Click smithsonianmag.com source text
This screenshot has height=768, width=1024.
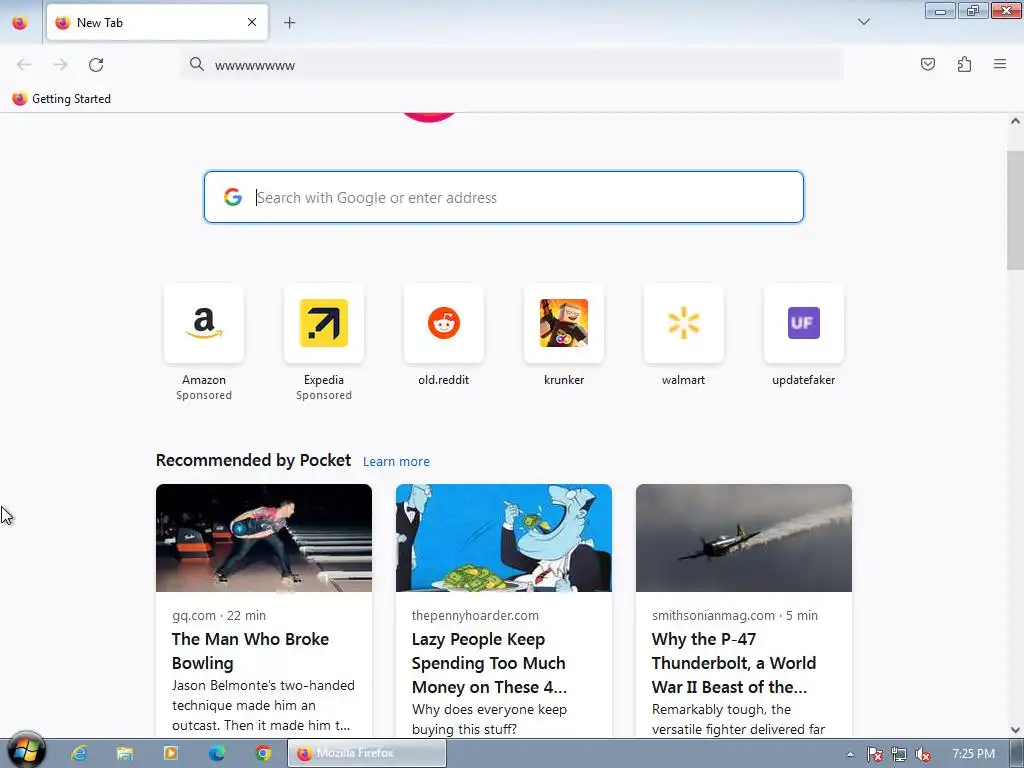[x=713, y=615]
